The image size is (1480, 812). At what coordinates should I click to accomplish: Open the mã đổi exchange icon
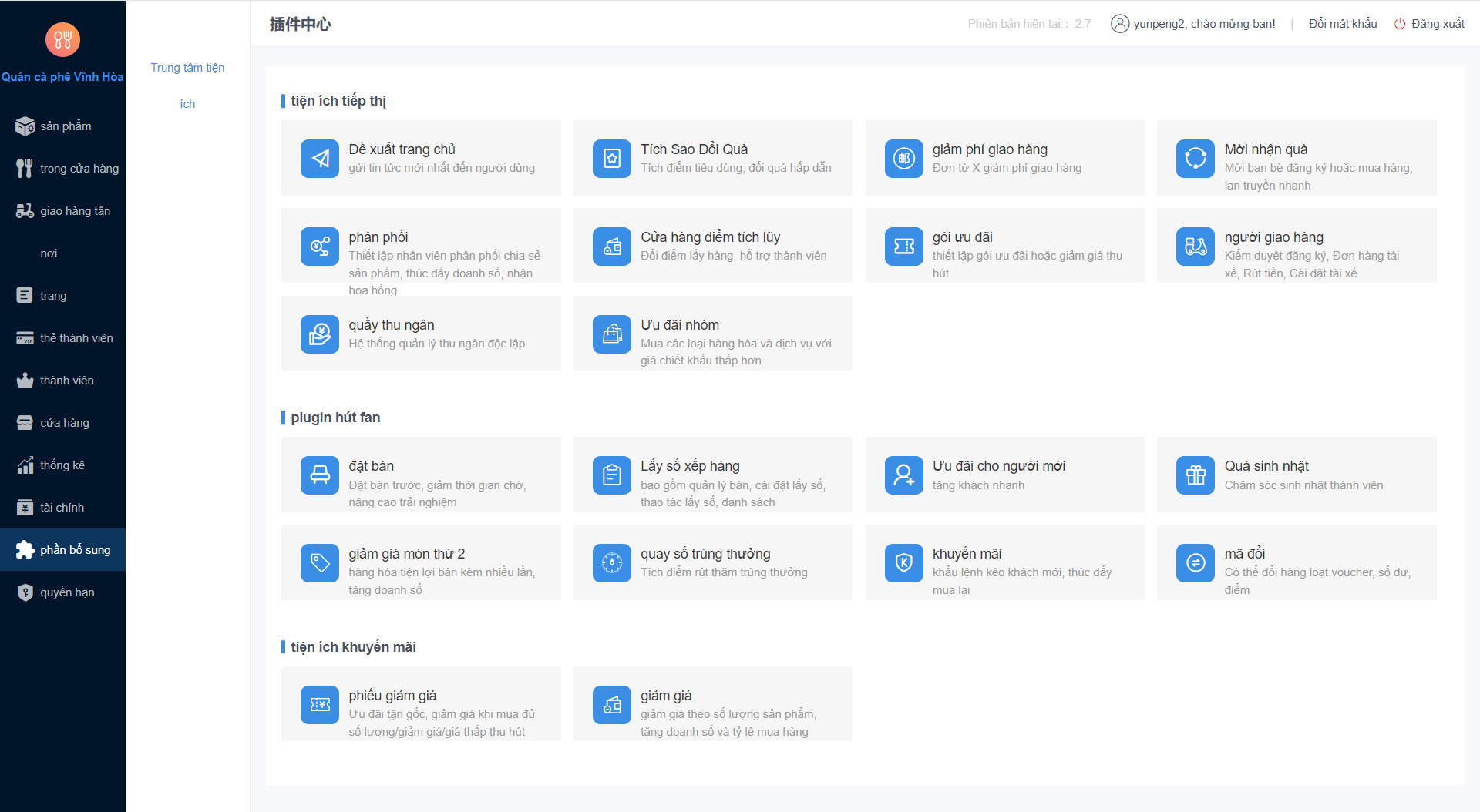(1195, 563)
